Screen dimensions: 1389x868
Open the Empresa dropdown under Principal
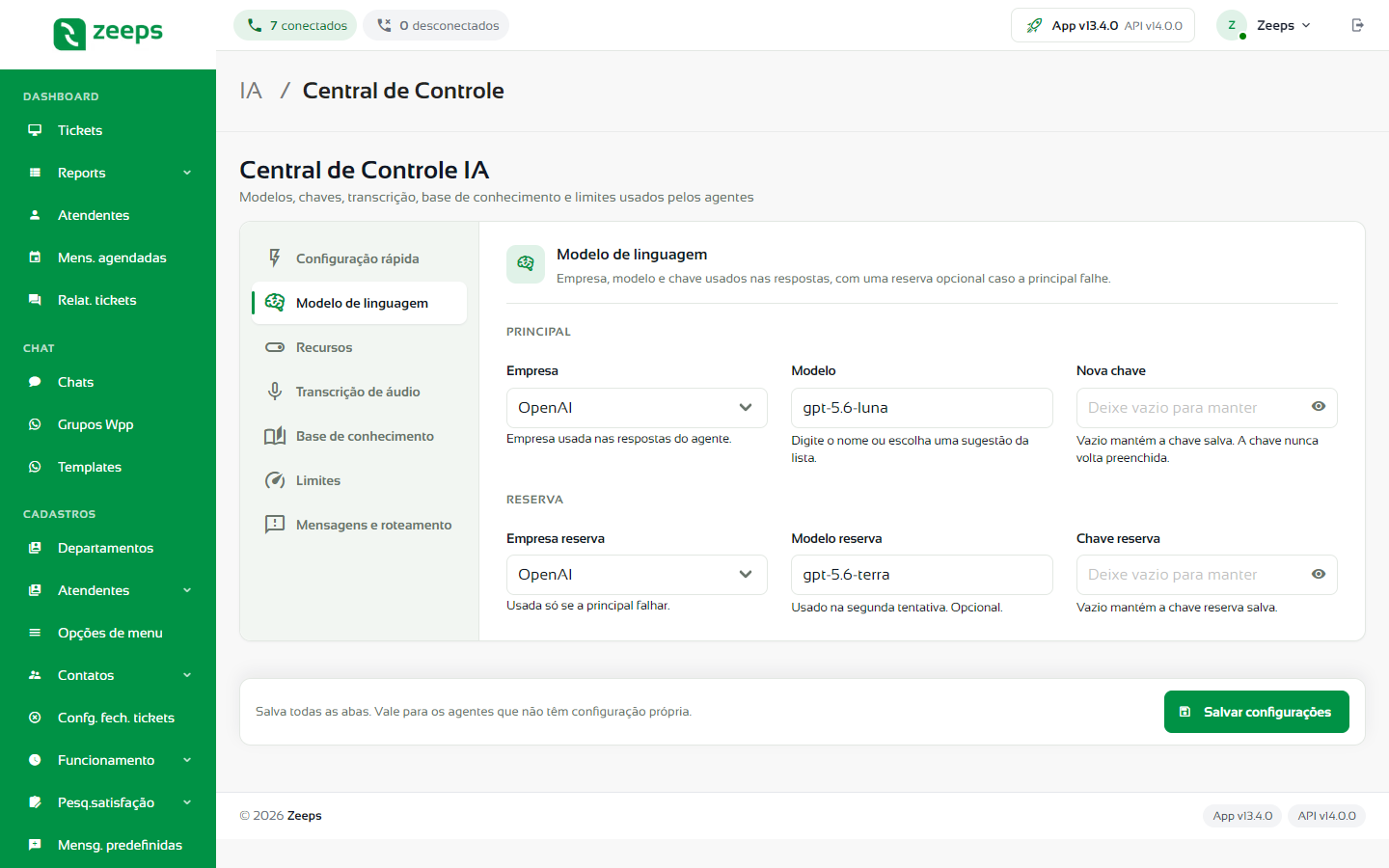(637, 408)
